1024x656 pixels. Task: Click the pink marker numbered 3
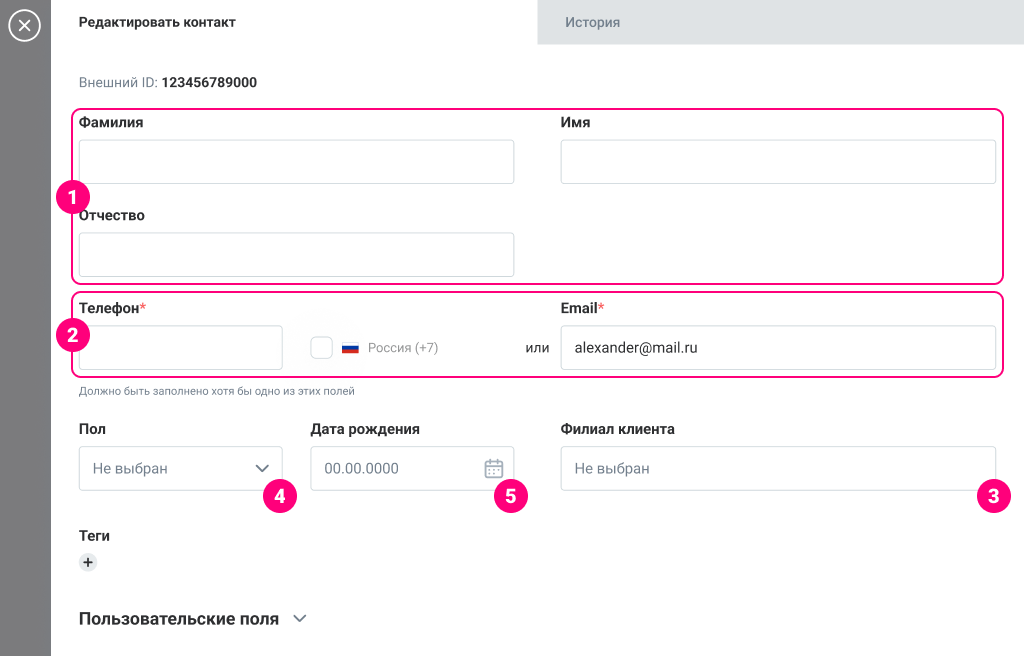pyautogui.click(x=993, y=495)
